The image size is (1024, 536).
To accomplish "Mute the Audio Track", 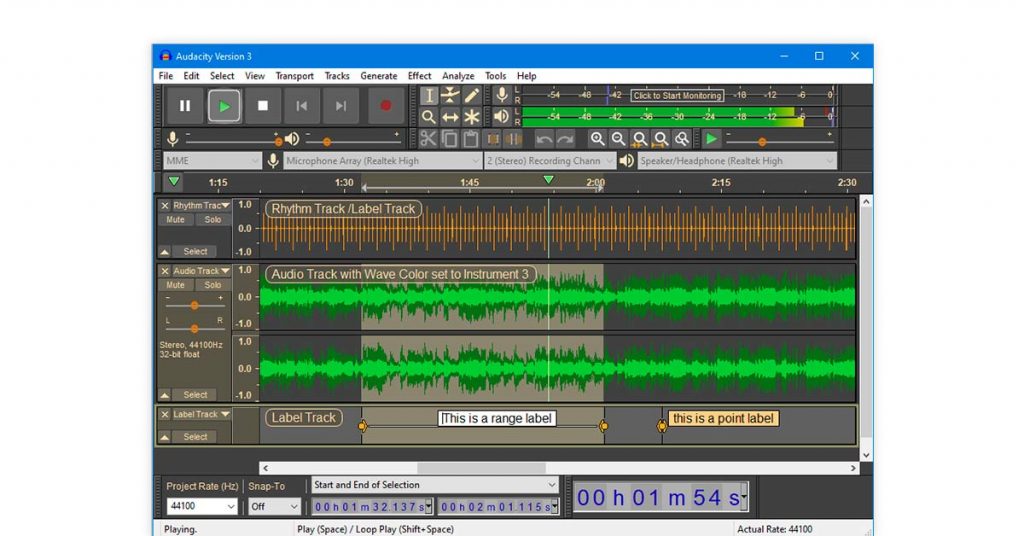I will pyautogui.click(x=175, y=285).
